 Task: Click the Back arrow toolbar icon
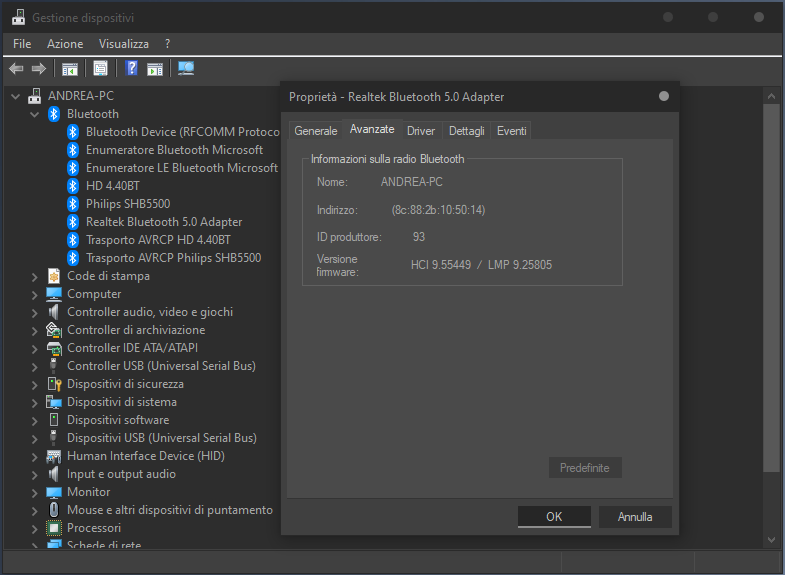click(x=16, y=68)
